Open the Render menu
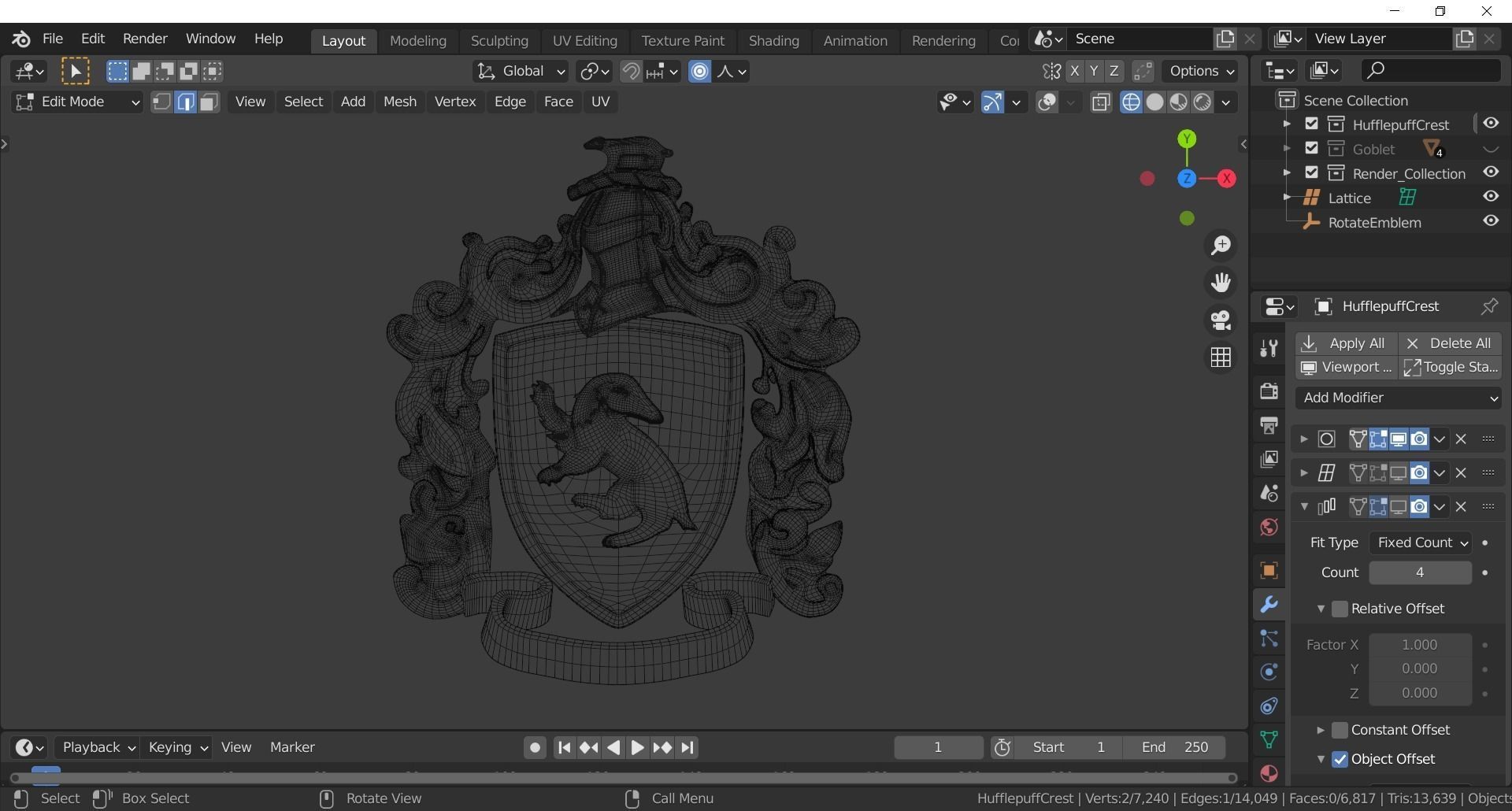1512x811 pixels. (145, 39)
